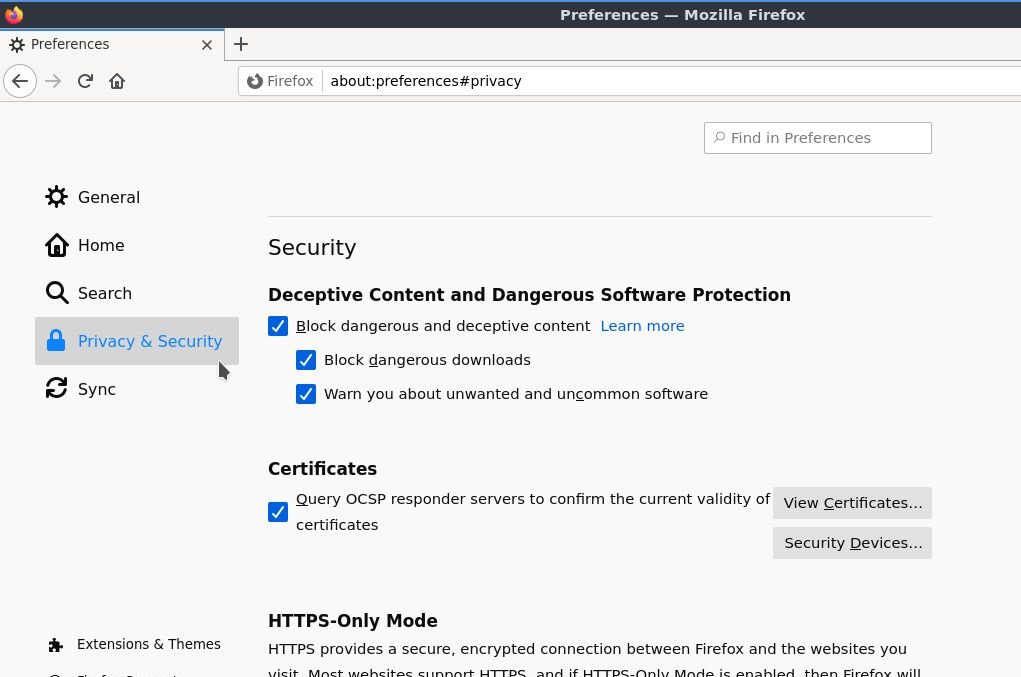Click the Privacy & Security lock icon
The image size is (1021, 677).
coord(57,340)
